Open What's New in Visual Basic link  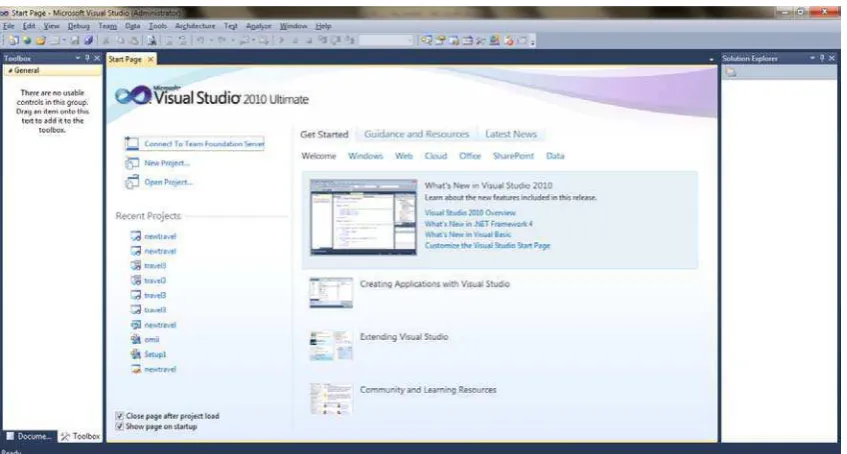click(468, 235)
